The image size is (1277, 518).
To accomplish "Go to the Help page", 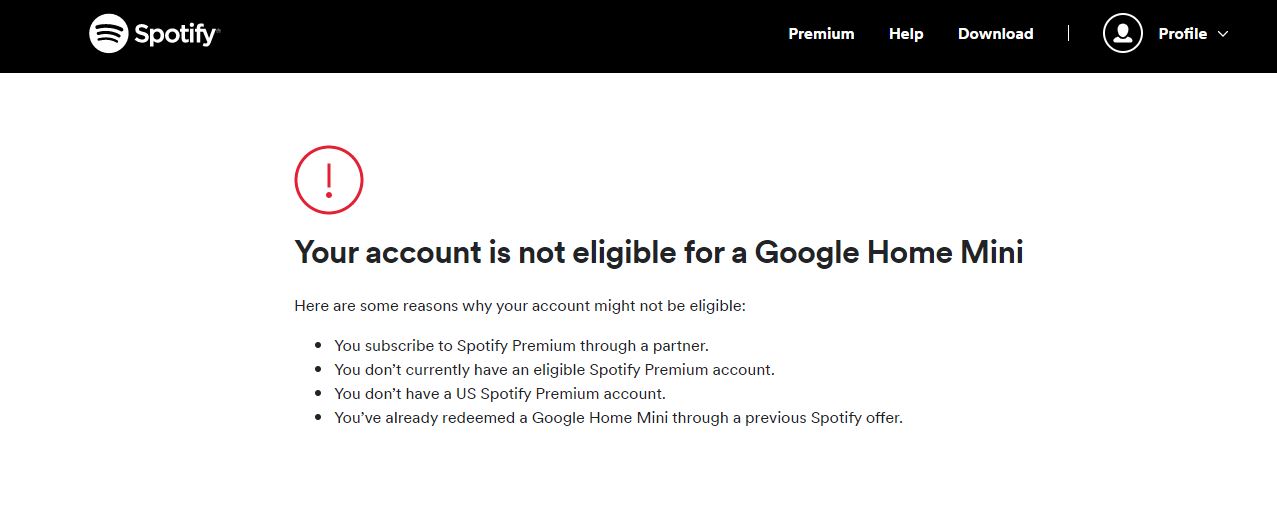I will coord(906,34).
